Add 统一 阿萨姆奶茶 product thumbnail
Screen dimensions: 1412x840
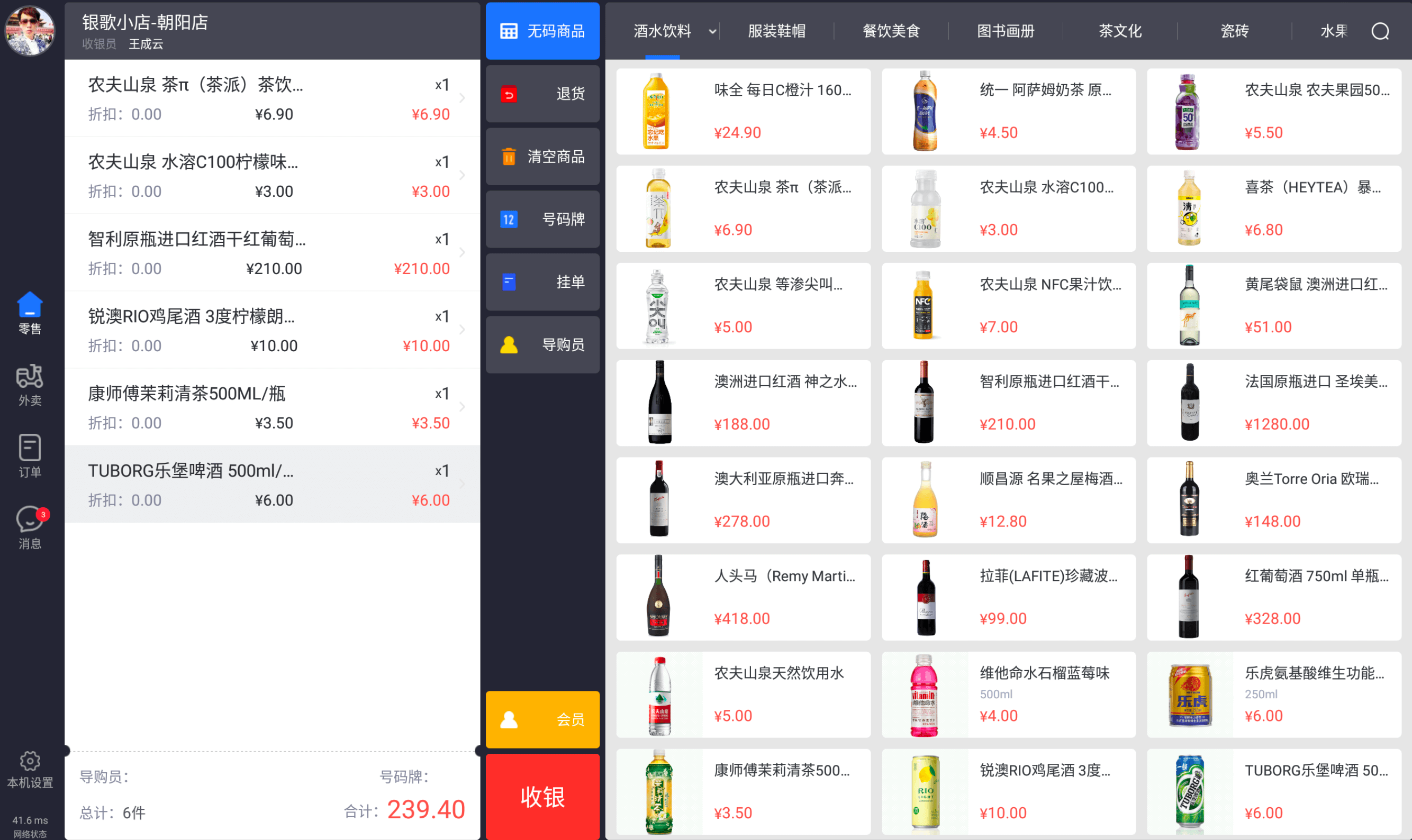point(925,112)
